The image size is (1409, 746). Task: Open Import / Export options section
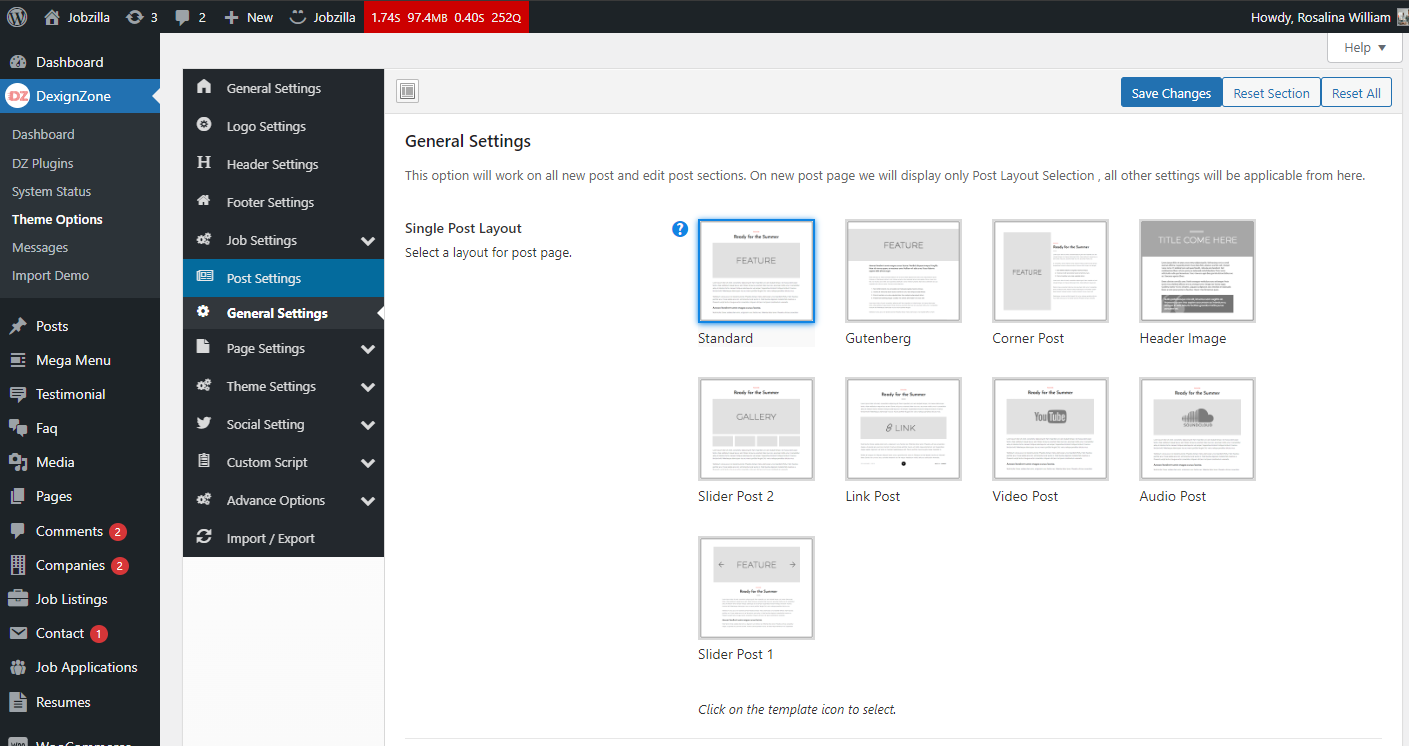(270, 538)
